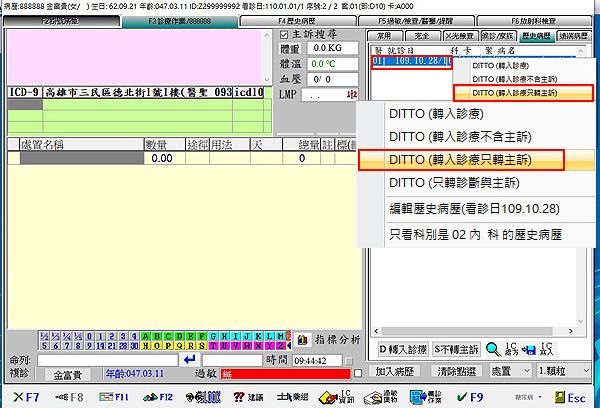Click the 指標分析 chart icon
This screenshot has width=600, height=408.
tap(329, 341)
